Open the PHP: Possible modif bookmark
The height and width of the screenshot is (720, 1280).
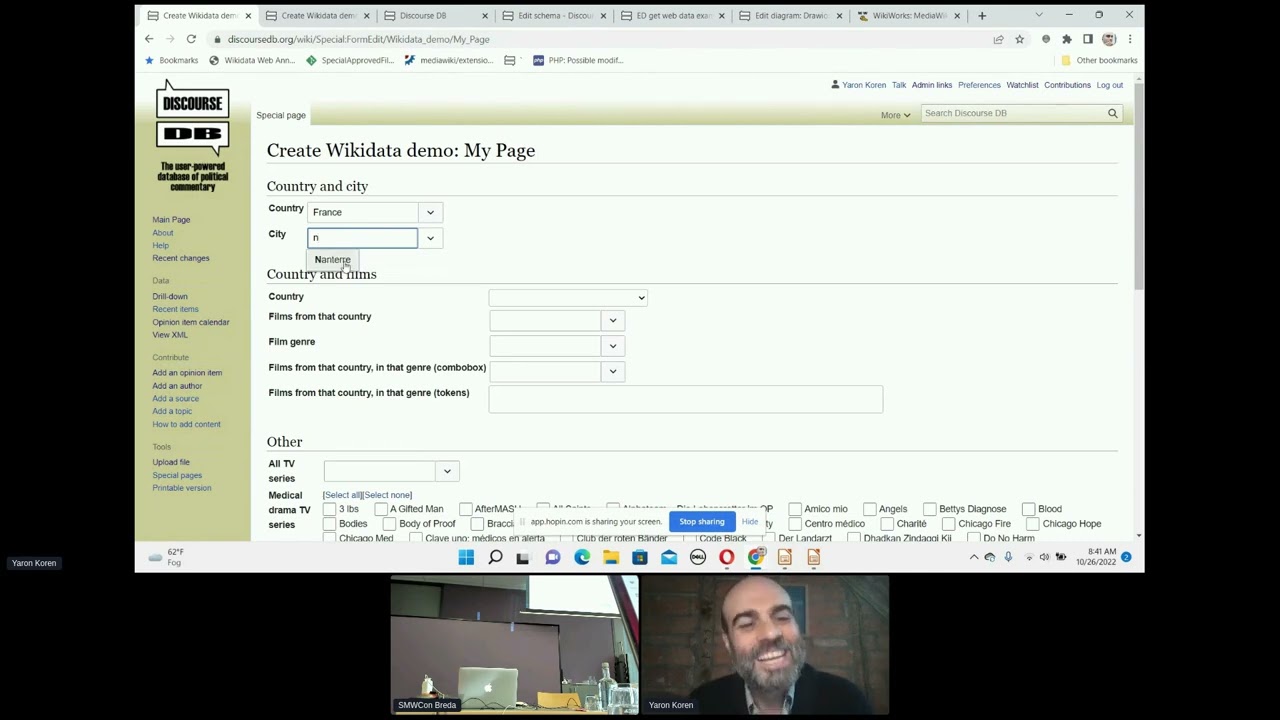[578, 60]
